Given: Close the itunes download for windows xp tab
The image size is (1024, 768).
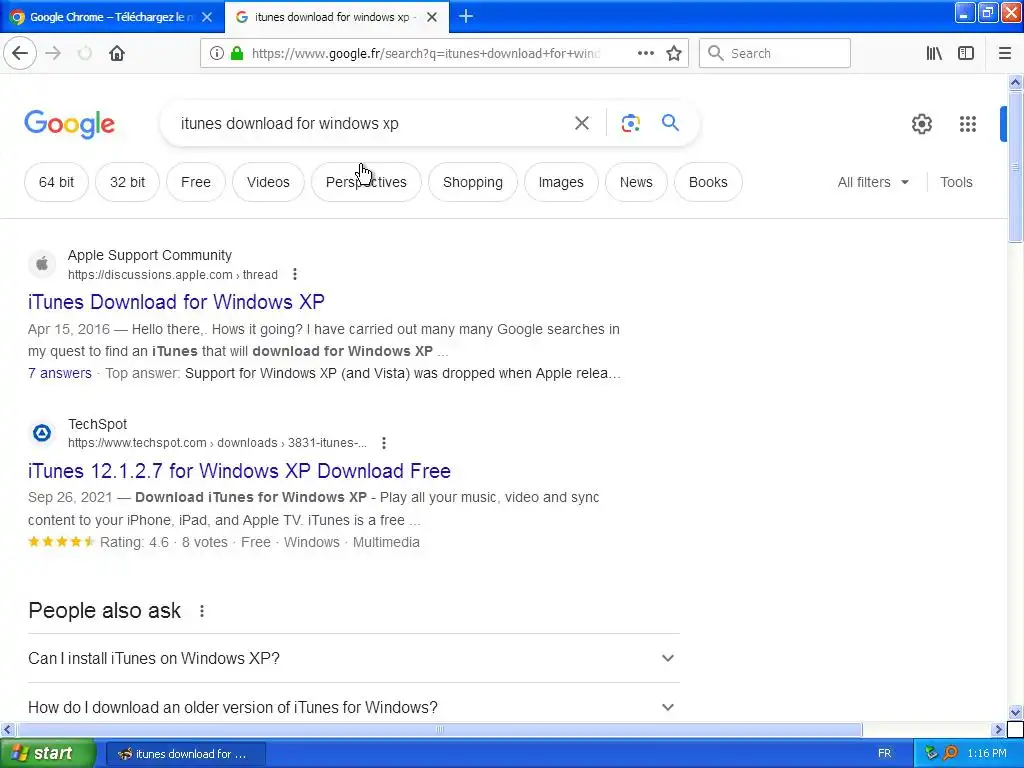Looking at the screenshot, I should (432, 17).
